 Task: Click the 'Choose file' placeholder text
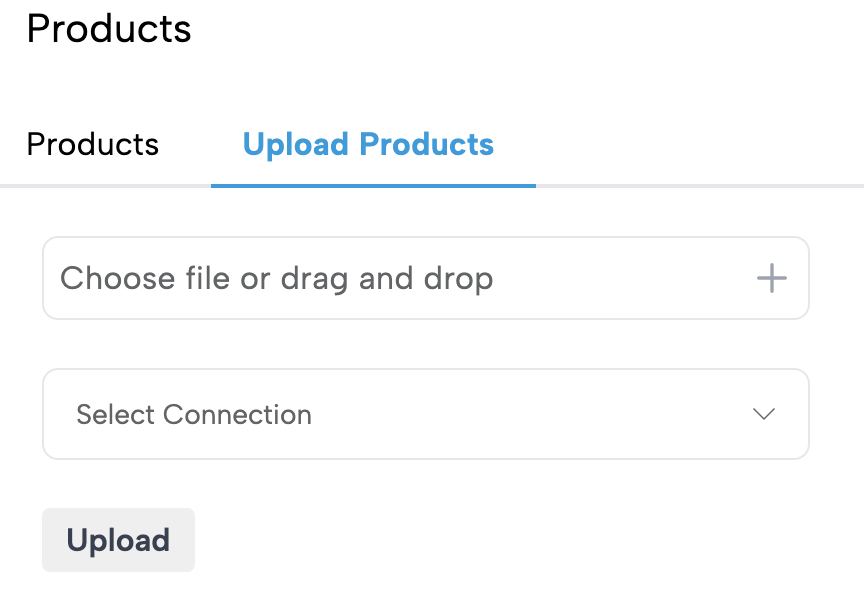coord(276,278)
